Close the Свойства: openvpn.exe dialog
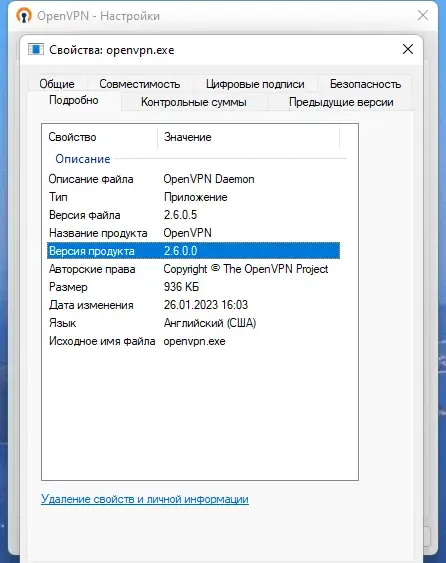This screenshot has width=446, height=563. coord(408,49)
